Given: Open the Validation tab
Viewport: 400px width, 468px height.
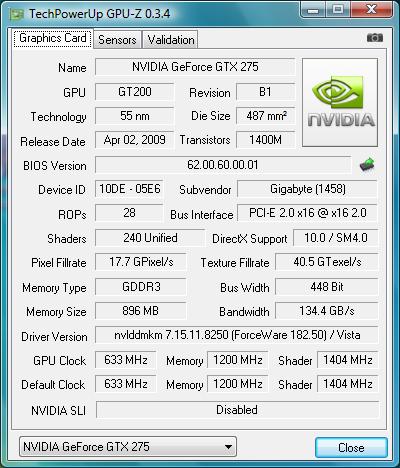Looking at the screenshot, I should pyautogui.click(x=171, y=40).
